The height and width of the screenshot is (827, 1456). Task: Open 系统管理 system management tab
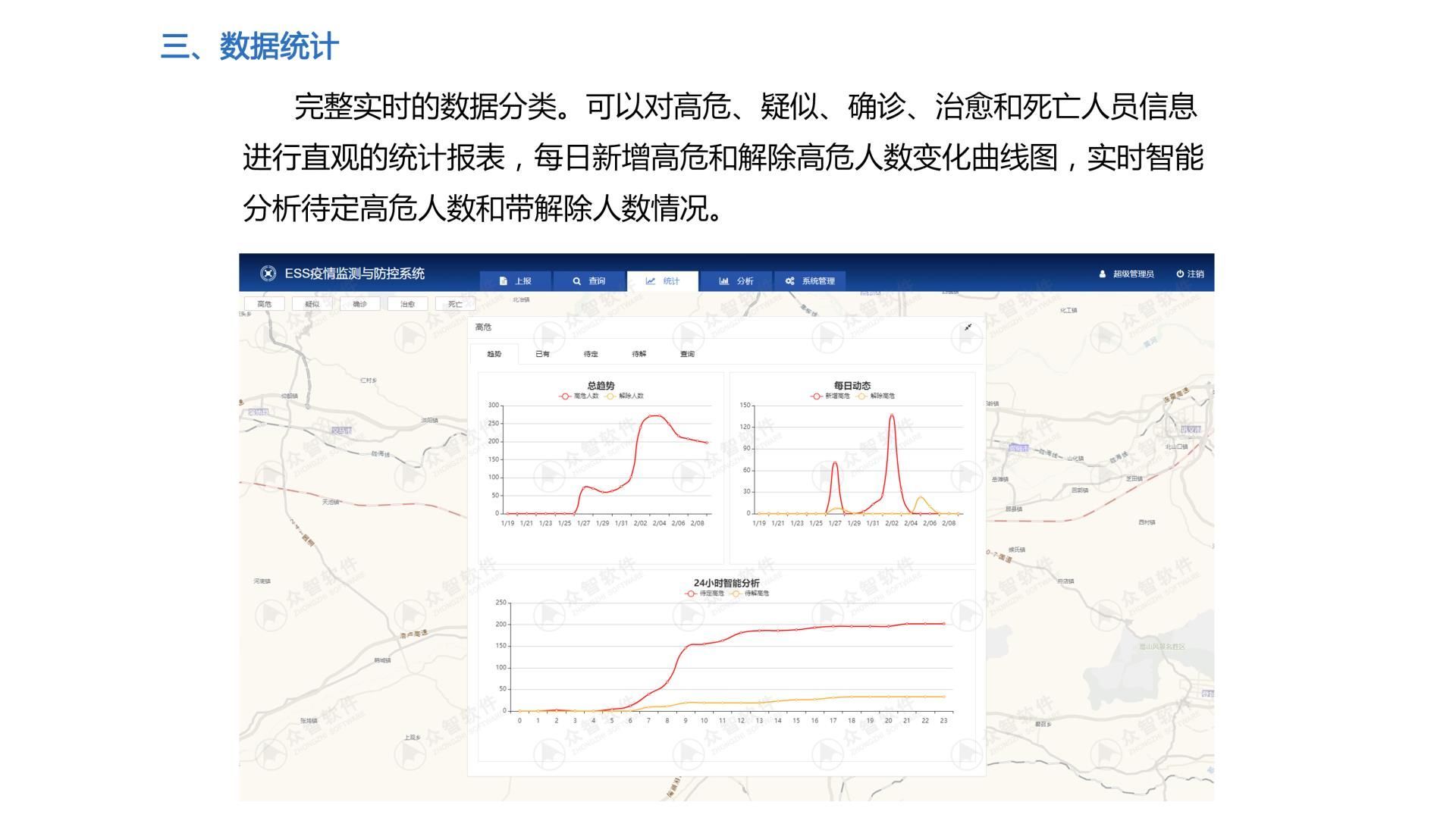809,281
